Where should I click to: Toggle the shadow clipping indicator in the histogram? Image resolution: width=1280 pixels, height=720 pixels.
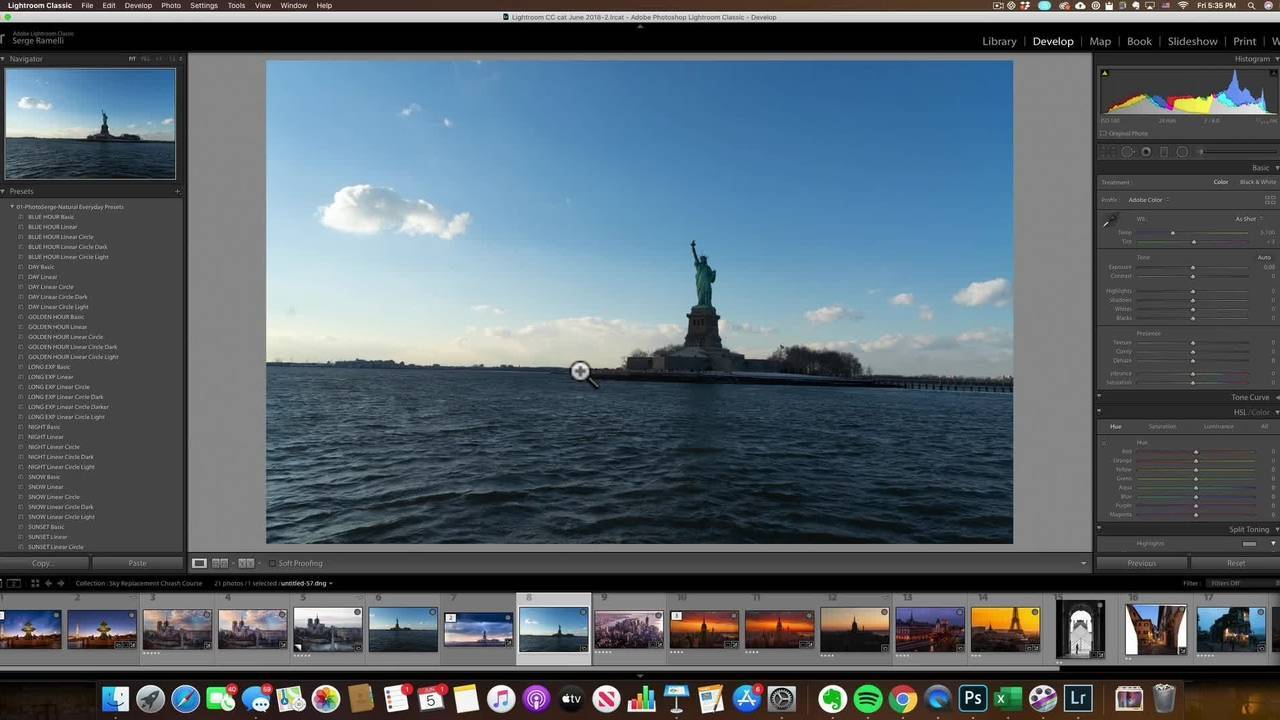(x=1105, y=73)
